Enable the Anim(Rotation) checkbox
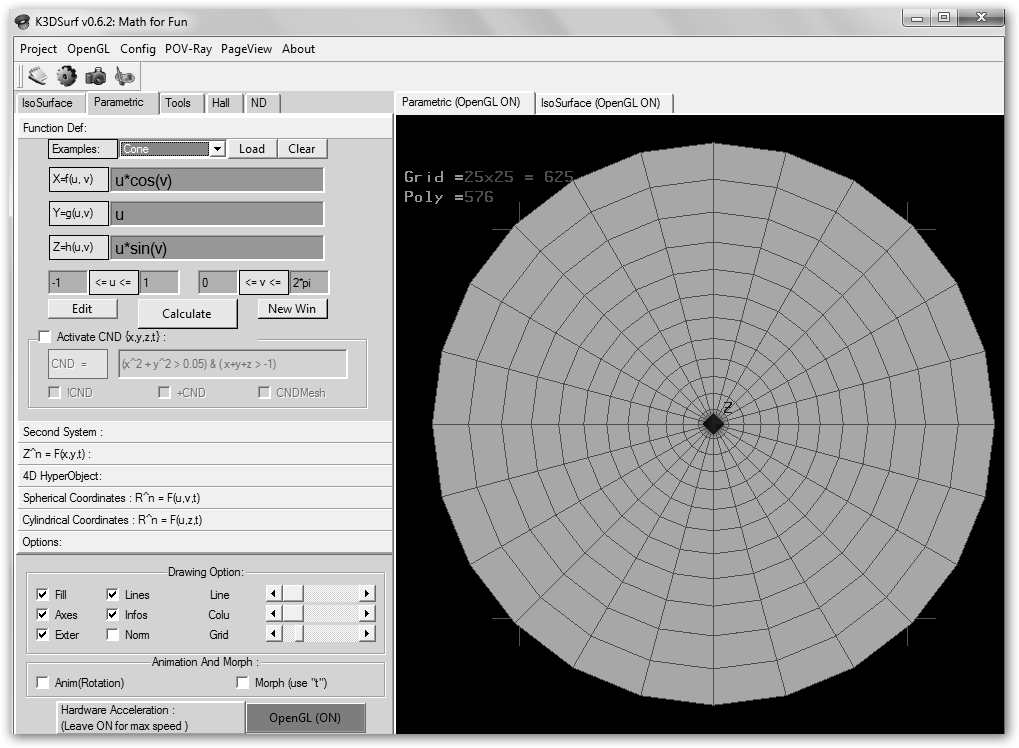 coord(43,683)
